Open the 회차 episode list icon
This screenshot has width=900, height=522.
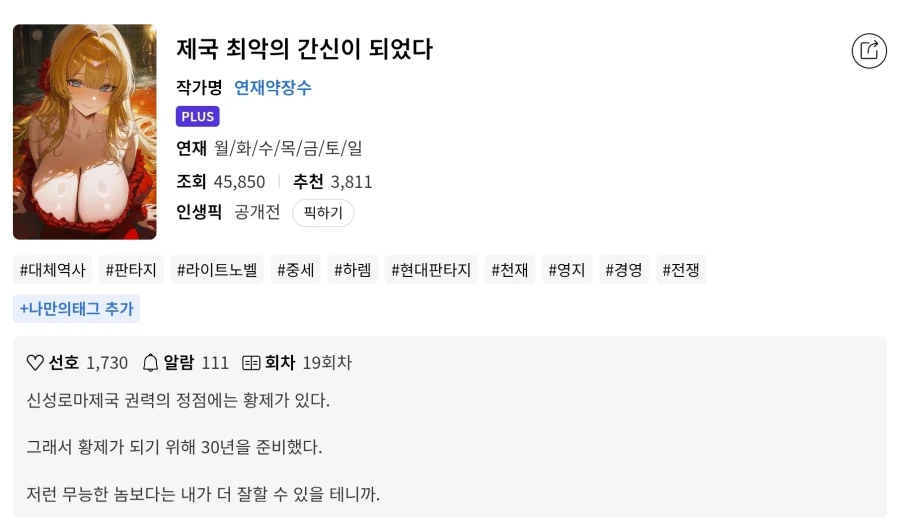[252, 363]
